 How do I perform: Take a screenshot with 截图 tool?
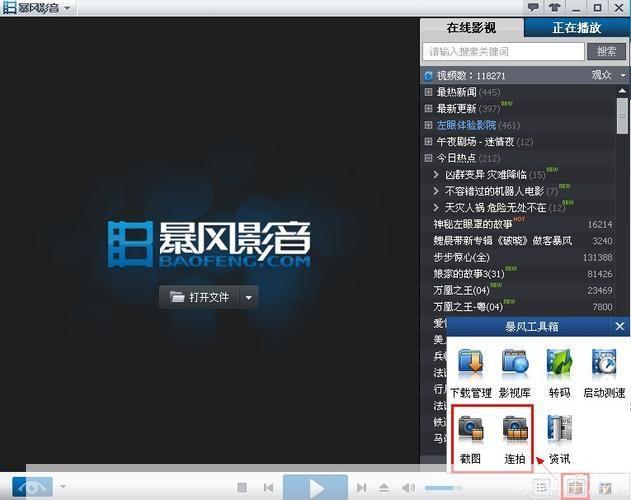tap(470, 439)
